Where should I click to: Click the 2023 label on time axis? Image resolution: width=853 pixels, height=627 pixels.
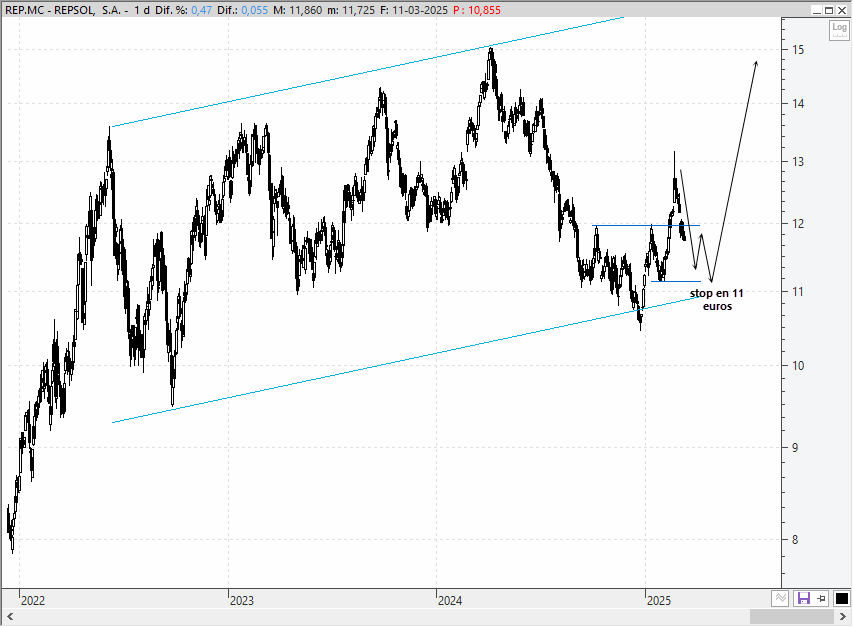(x=242, y=600)
